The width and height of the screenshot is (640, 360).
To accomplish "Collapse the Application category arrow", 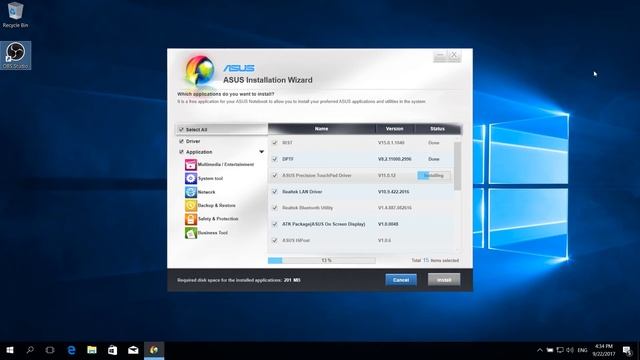I will point(261,152).
